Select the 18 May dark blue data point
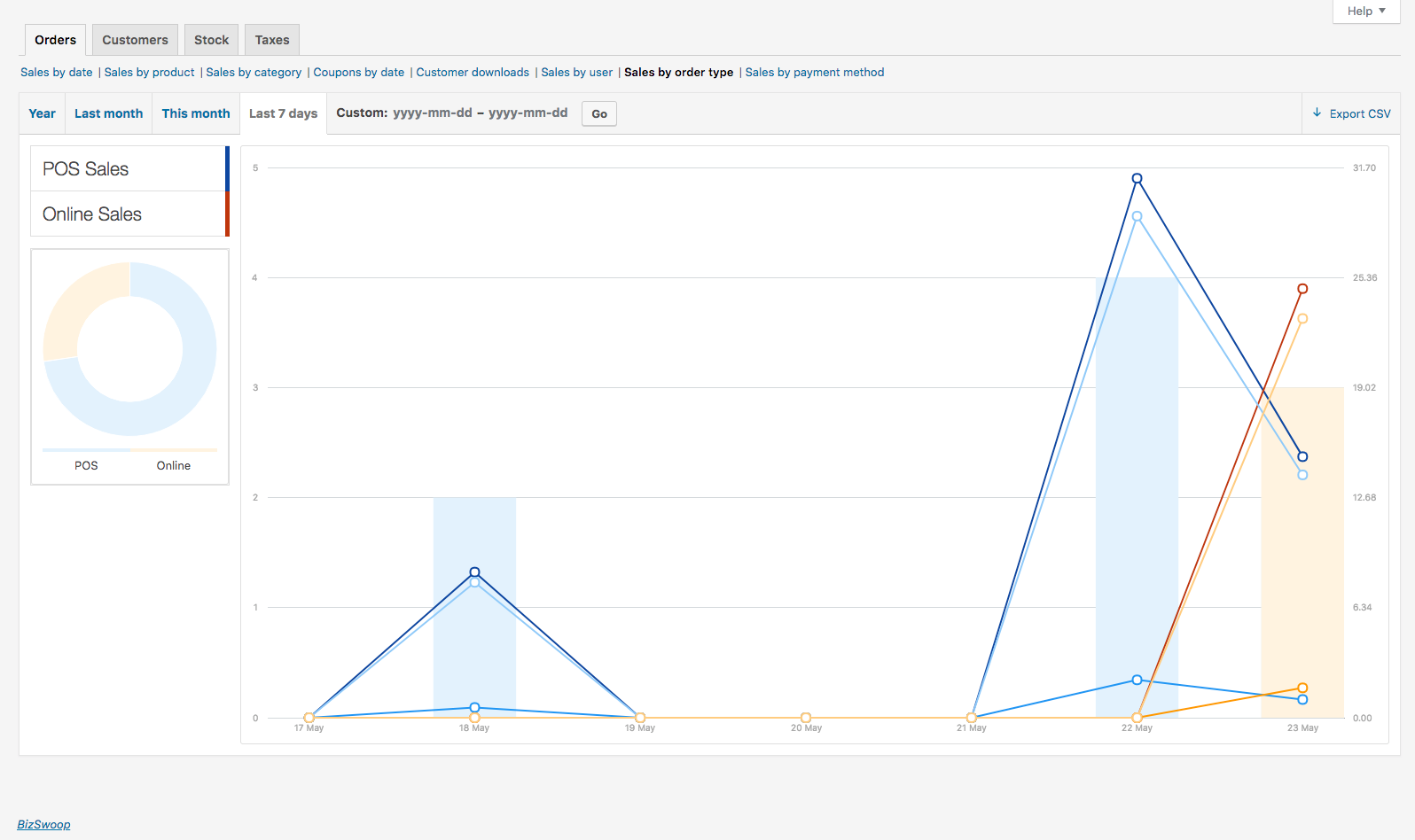 [474, 572]
